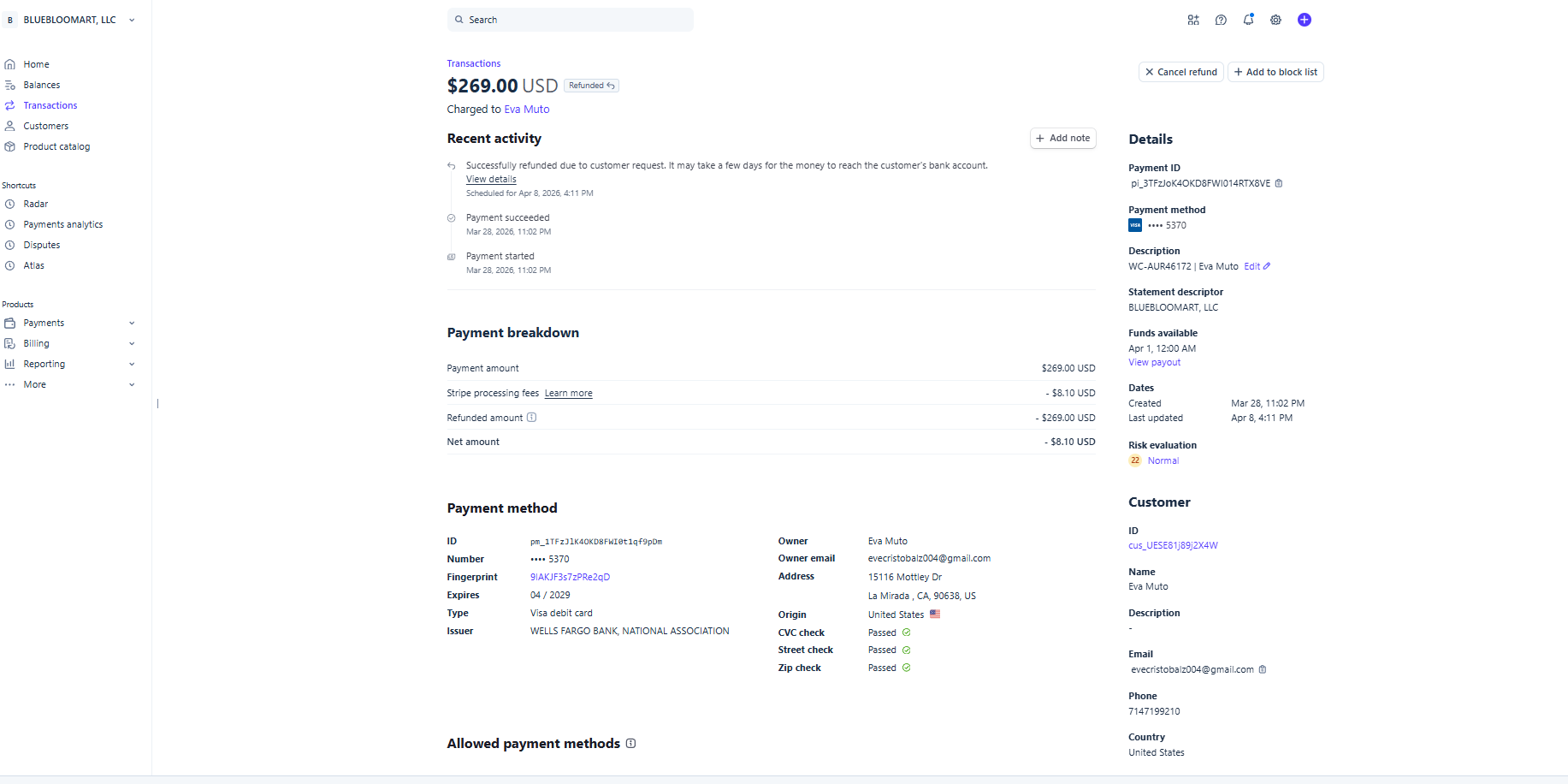Open the apps grid icon in header
Viewport: 1568px width, 784px height.
coord(1193,20)
